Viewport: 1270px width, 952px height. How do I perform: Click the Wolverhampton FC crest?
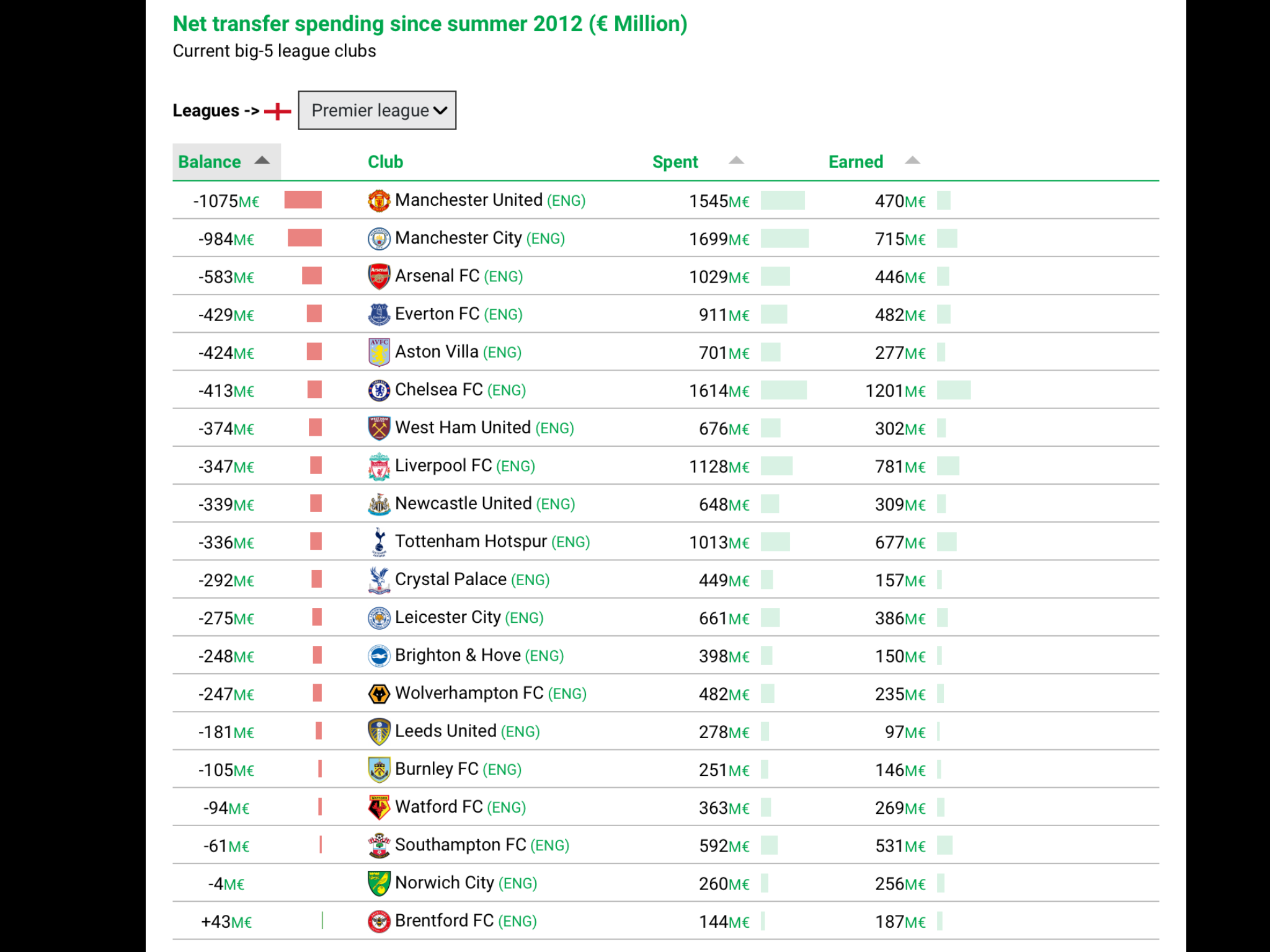(x=379, y=694)
